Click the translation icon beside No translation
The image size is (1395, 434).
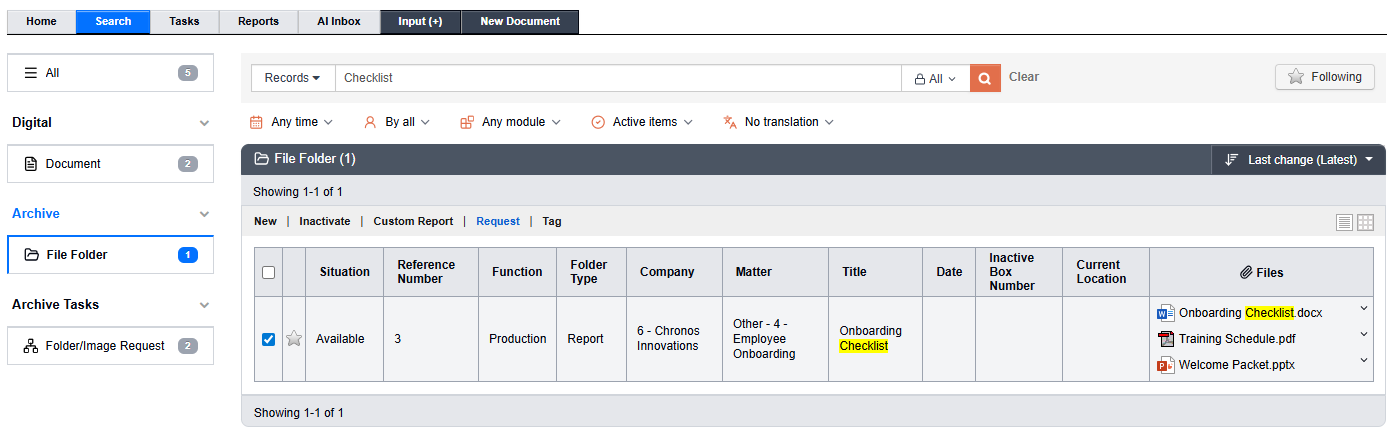(x=730, y=122)
